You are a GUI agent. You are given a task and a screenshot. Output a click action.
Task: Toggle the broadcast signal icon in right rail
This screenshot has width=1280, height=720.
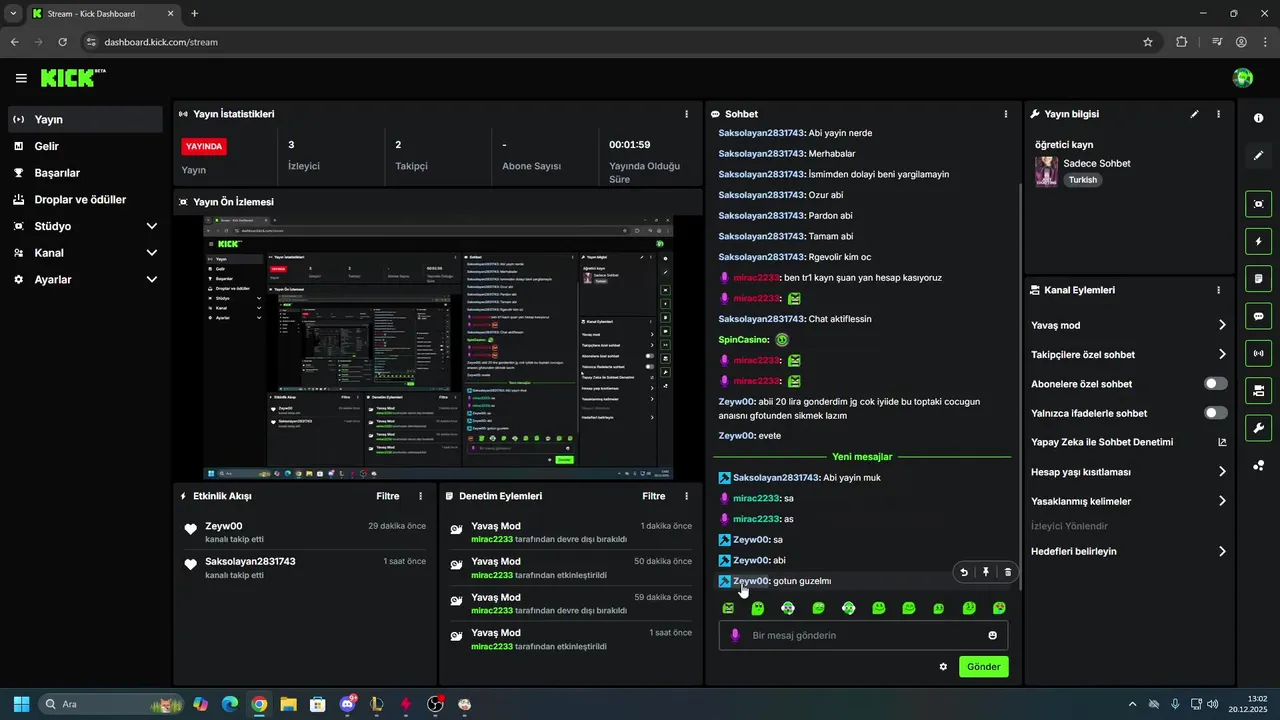tap(1258, 353)
